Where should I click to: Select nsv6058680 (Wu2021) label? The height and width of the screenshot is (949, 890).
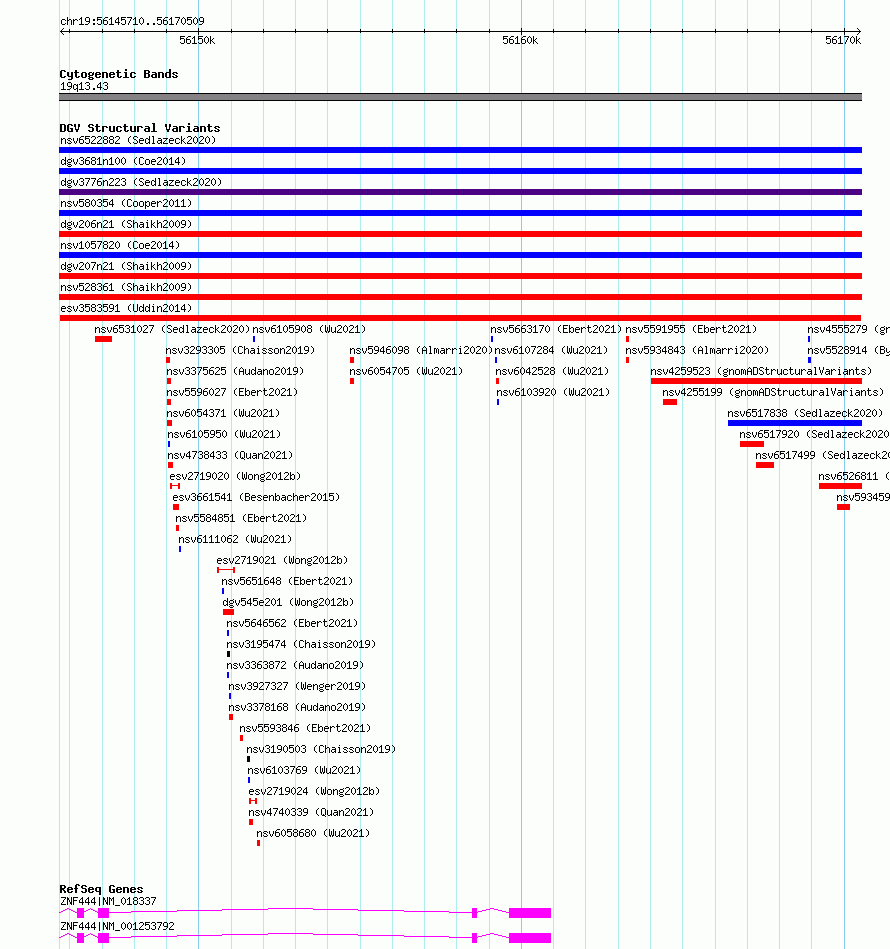313,833
